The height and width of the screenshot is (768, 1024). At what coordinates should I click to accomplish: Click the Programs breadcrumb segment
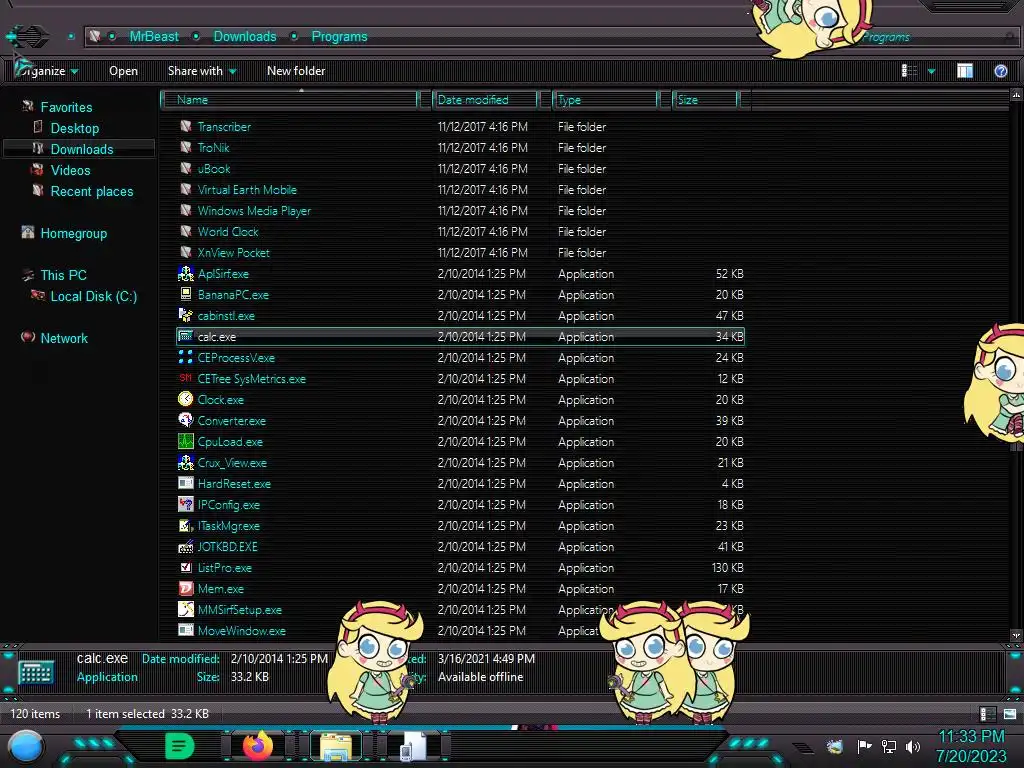[340, 37]
